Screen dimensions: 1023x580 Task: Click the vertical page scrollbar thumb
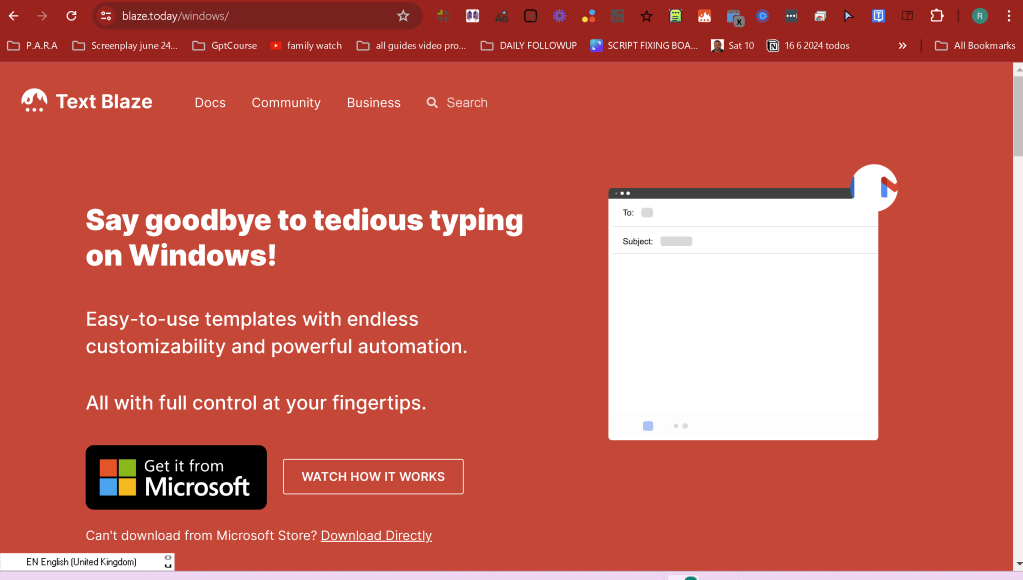1018,116
